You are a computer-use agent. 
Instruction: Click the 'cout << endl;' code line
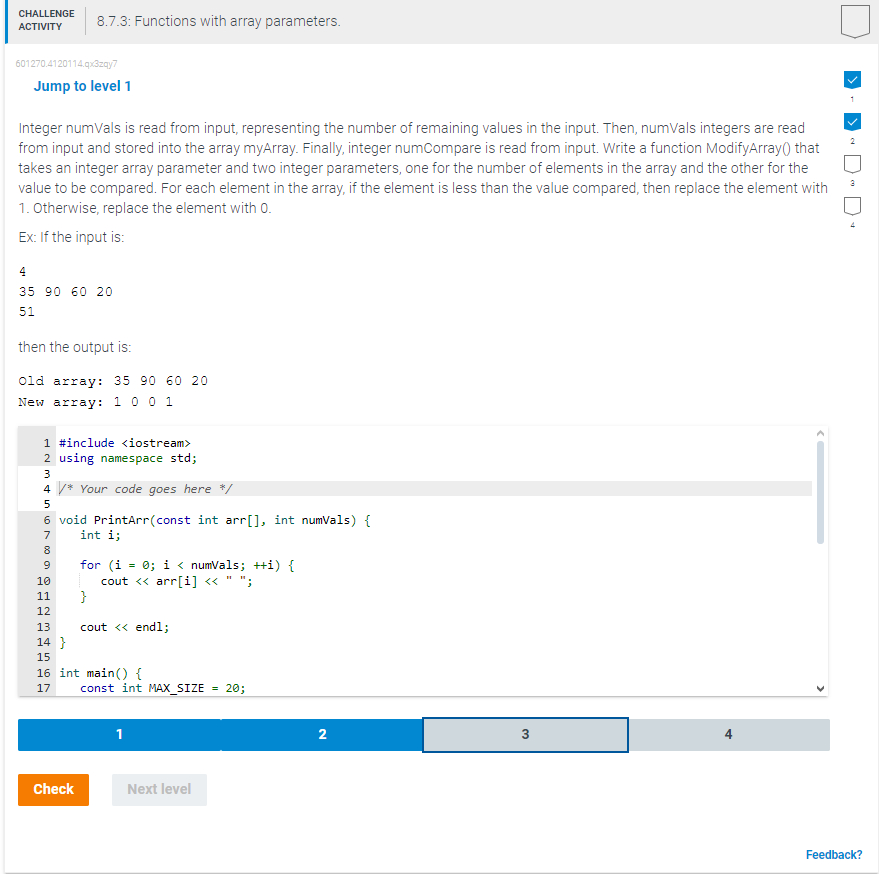124,627
